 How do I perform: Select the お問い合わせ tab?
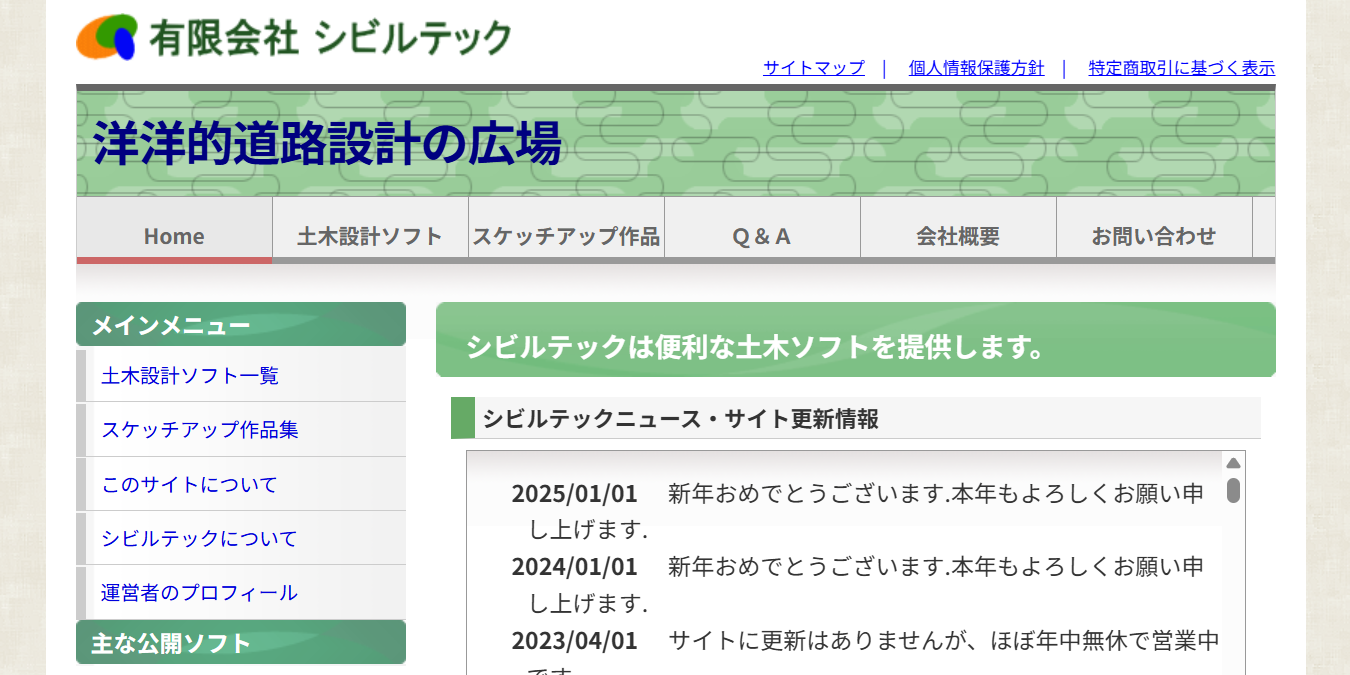pyautogui.click(x=1154, y=236)
